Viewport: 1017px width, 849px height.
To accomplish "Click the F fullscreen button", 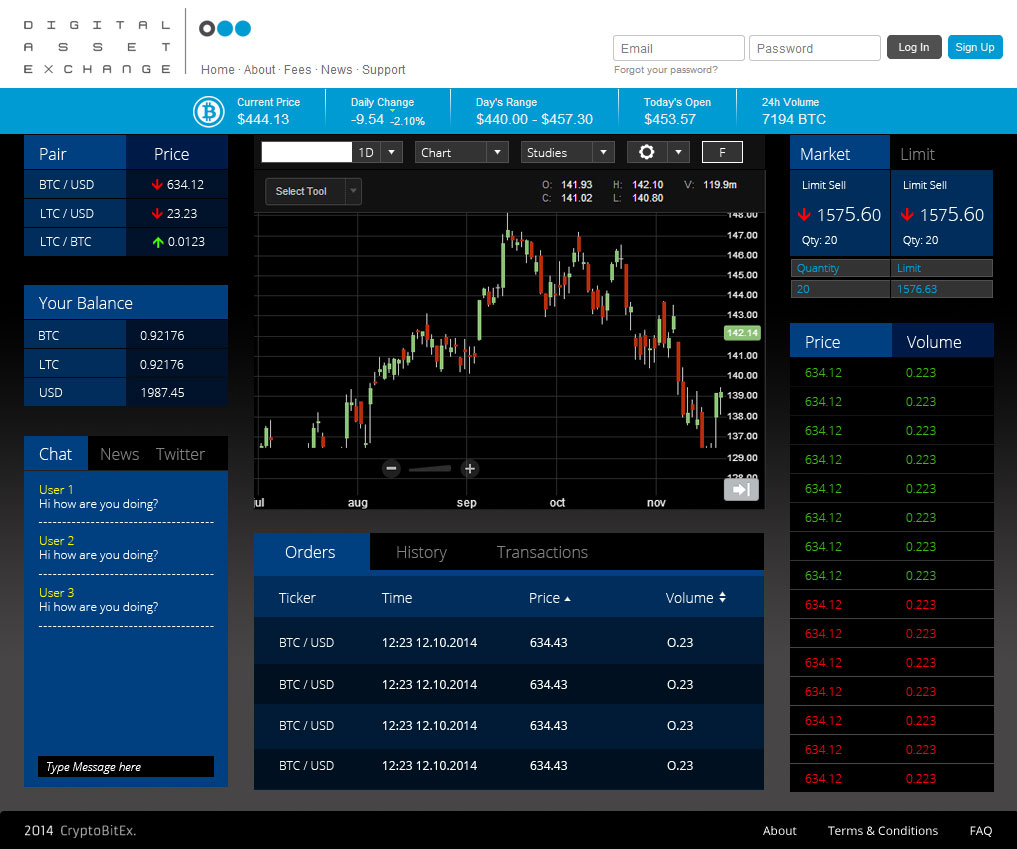I will tap(722, 152).
